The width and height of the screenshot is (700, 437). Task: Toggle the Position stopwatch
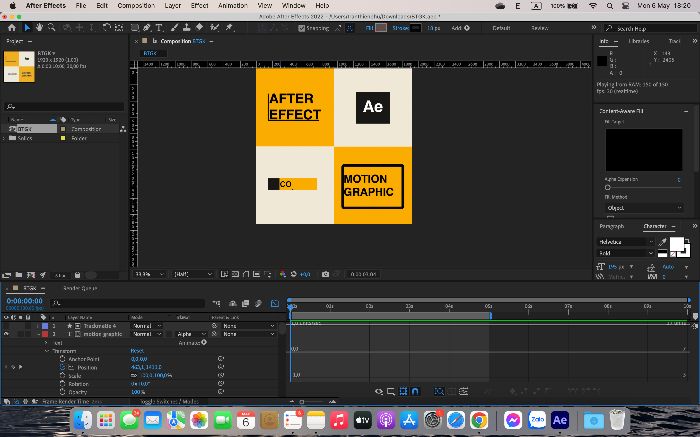[x=62, y=367]
